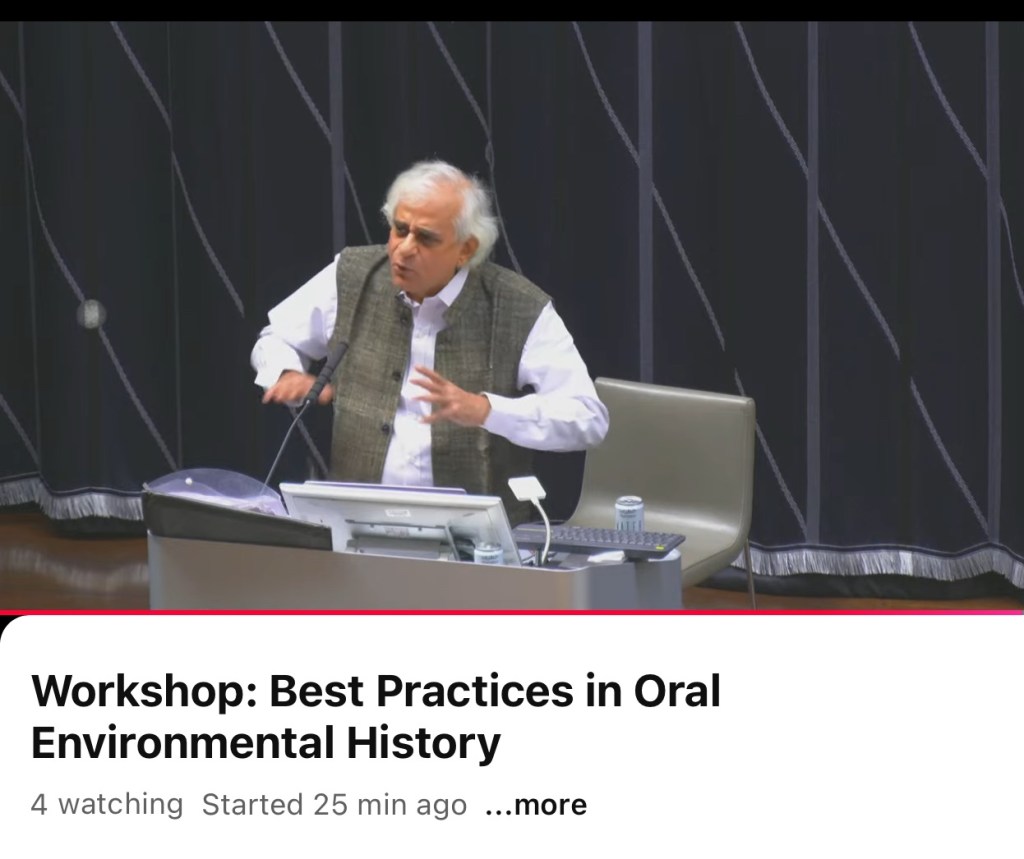Click the red live progress bar below the video
This screenshot has height=859, width=1024.
(x=400, y=611)
